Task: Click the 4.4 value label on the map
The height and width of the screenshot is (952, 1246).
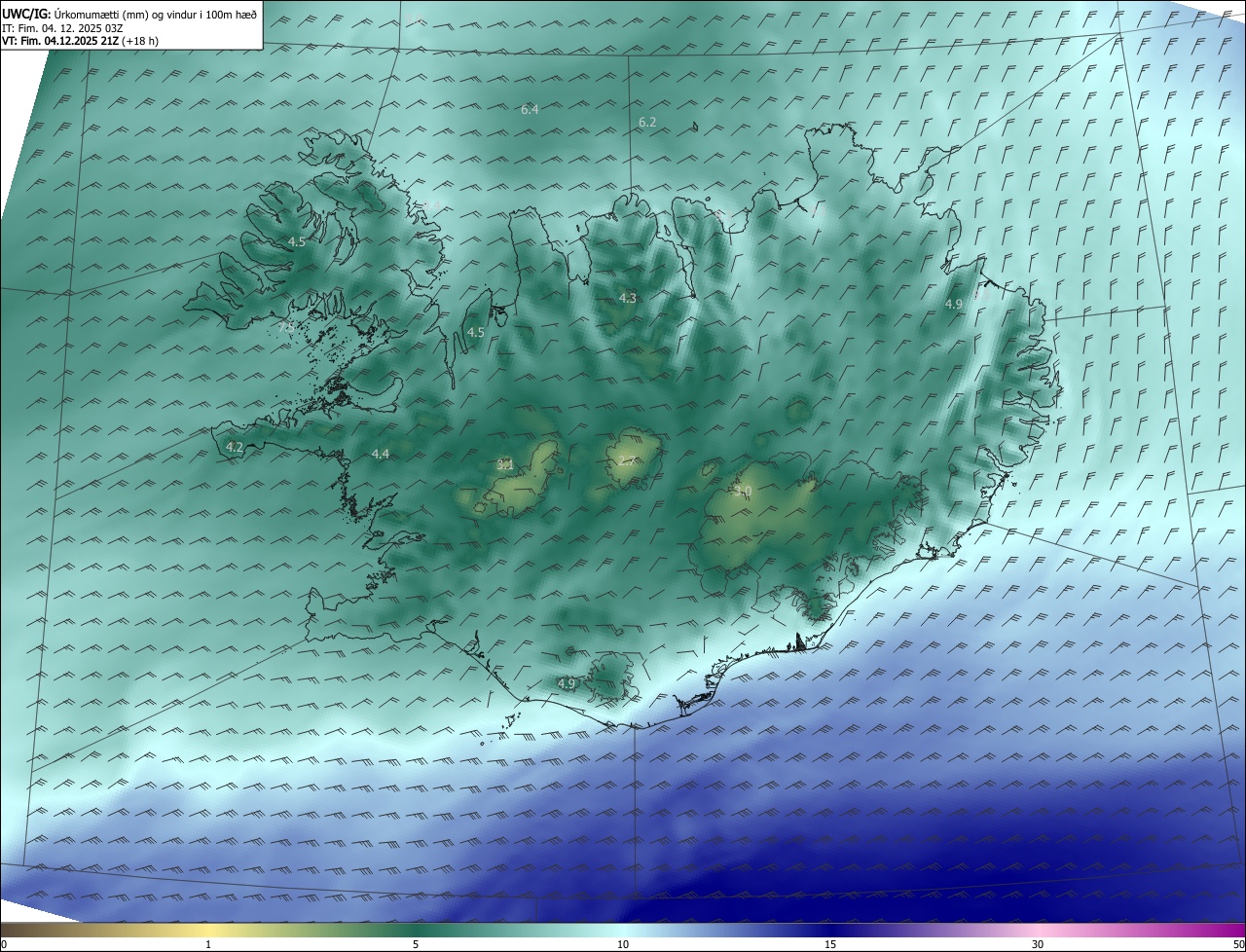Action: (x=380, y=454)
